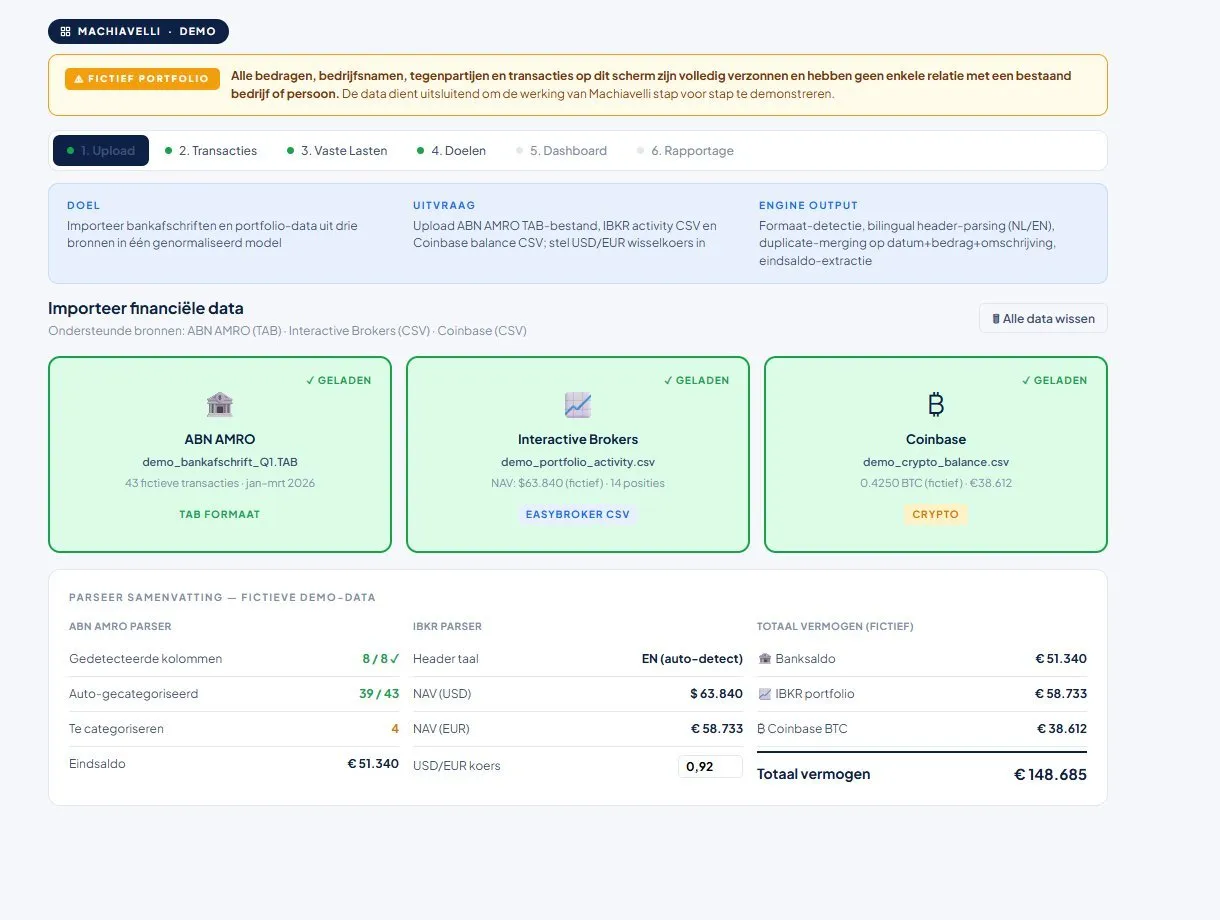
Task: Edit the USD/EUR koers input field
Action: pos(710,767)
